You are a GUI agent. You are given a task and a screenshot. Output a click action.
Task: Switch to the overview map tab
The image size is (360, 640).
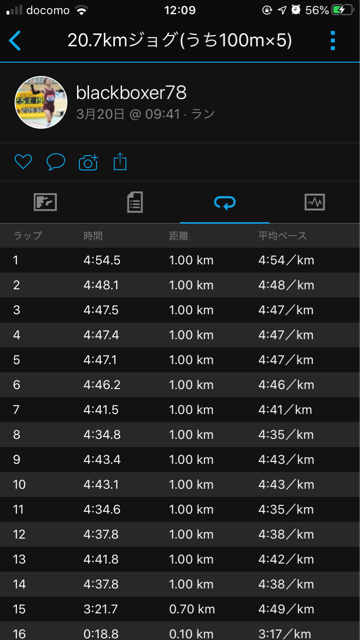point(45,202)
